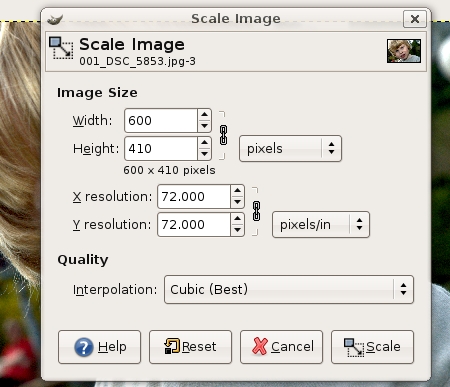
Task: Toggle the width/height aspect ratio chain link
Action: pyautogui.click(x=223, y=135)
